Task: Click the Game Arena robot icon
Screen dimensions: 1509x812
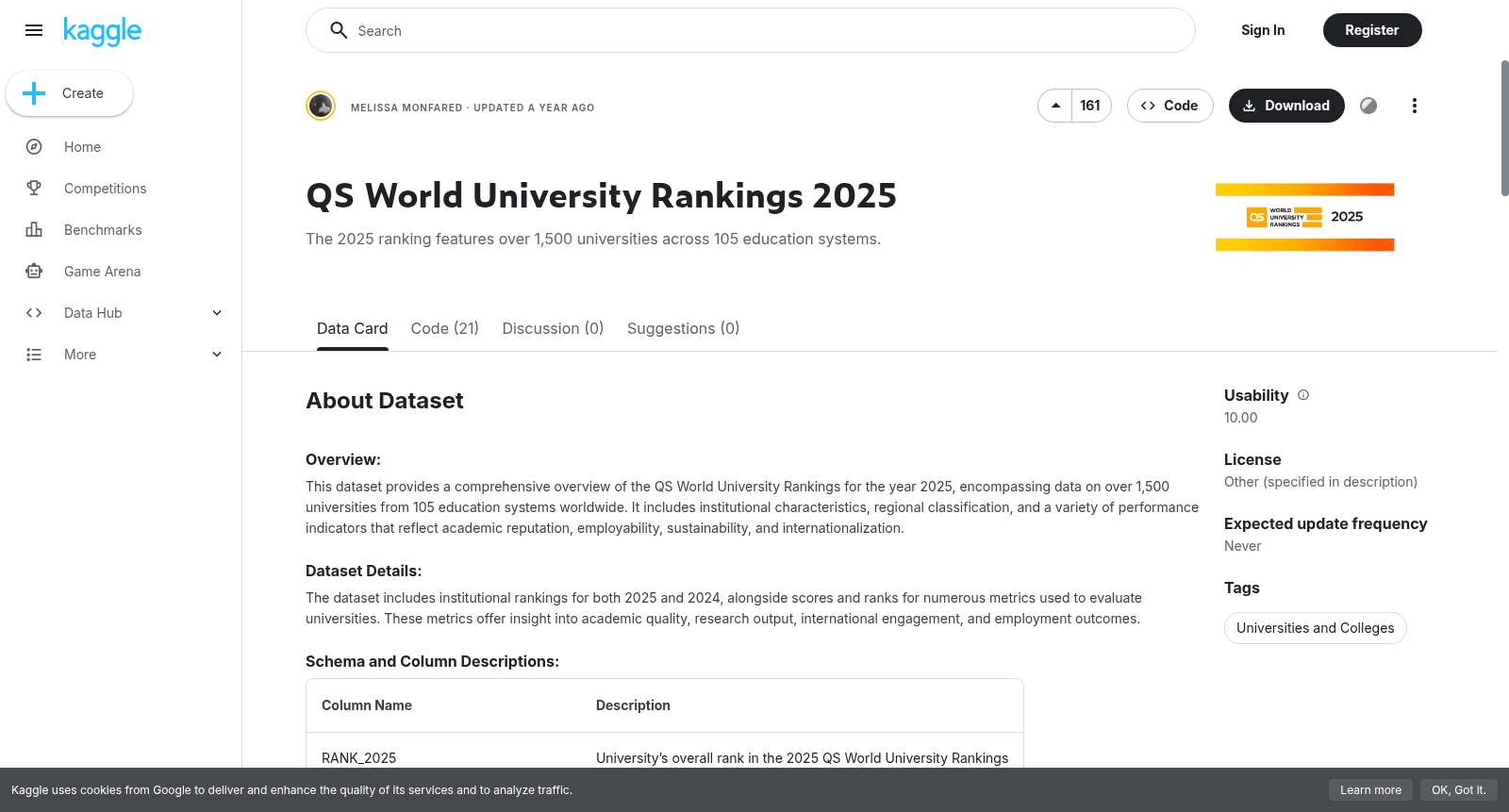Action: [34, 272]
